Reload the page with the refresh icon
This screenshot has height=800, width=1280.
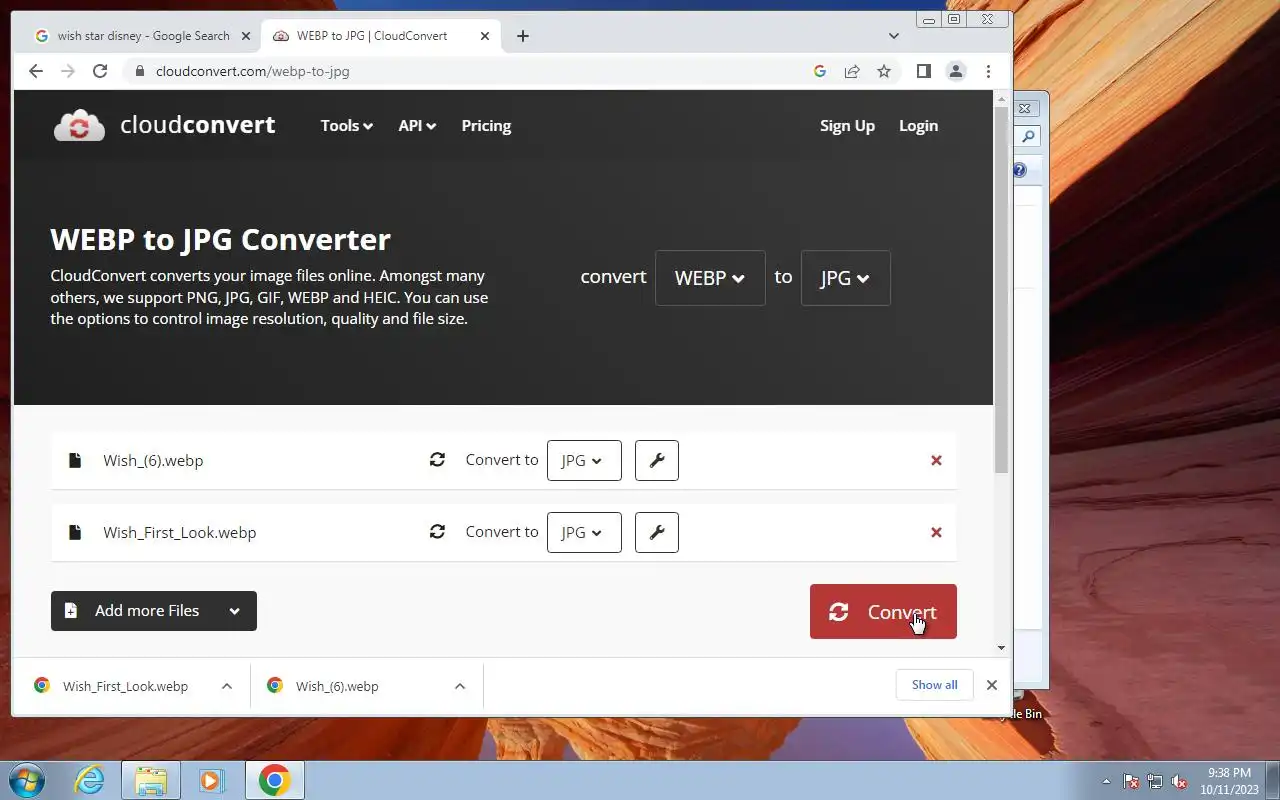100,71
